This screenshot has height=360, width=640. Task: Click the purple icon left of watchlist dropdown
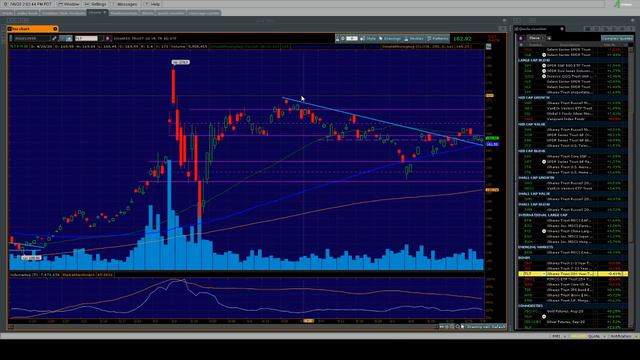[x=521, y=38]
